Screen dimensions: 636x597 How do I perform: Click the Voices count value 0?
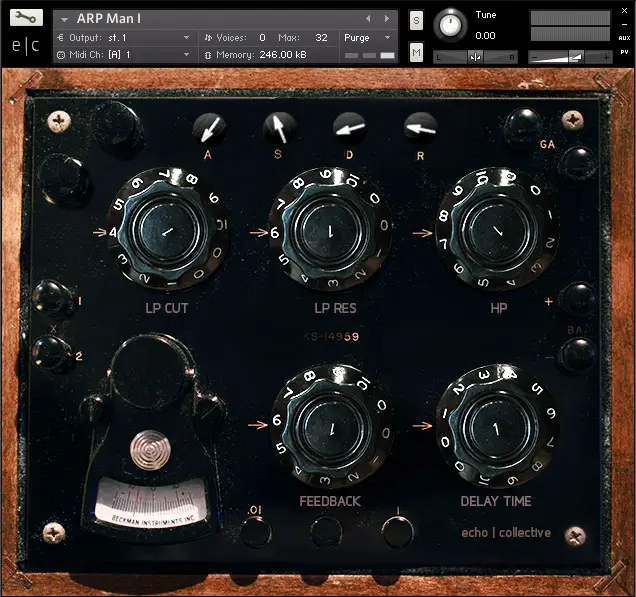(x=262, y=38)
